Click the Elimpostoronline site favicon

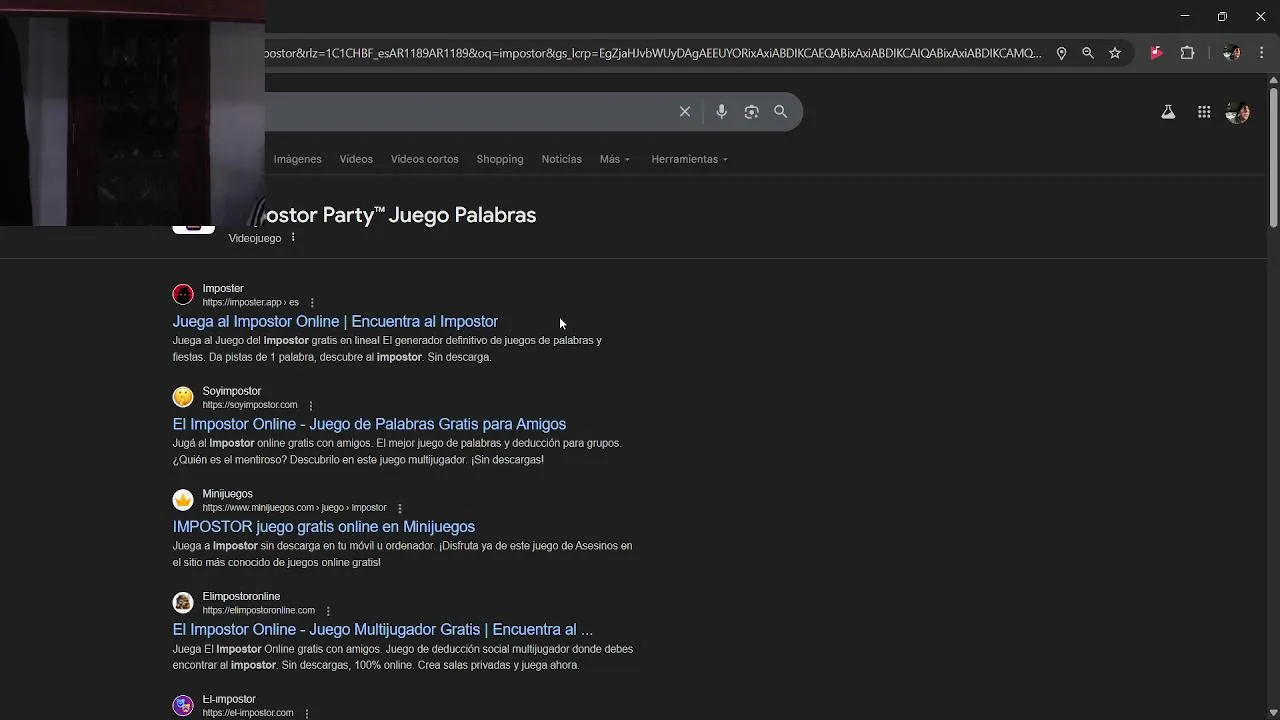[x=183, y=602]
